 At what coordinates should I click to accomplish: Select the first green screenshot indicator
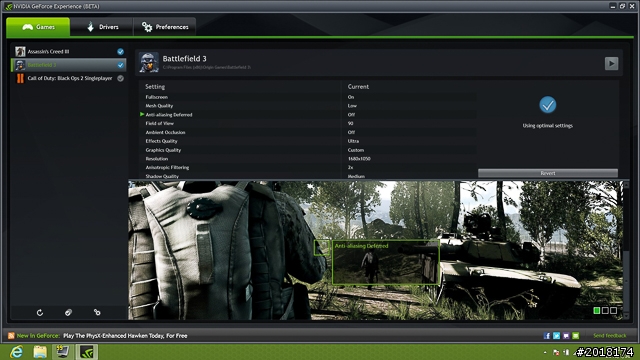(596, 311)
